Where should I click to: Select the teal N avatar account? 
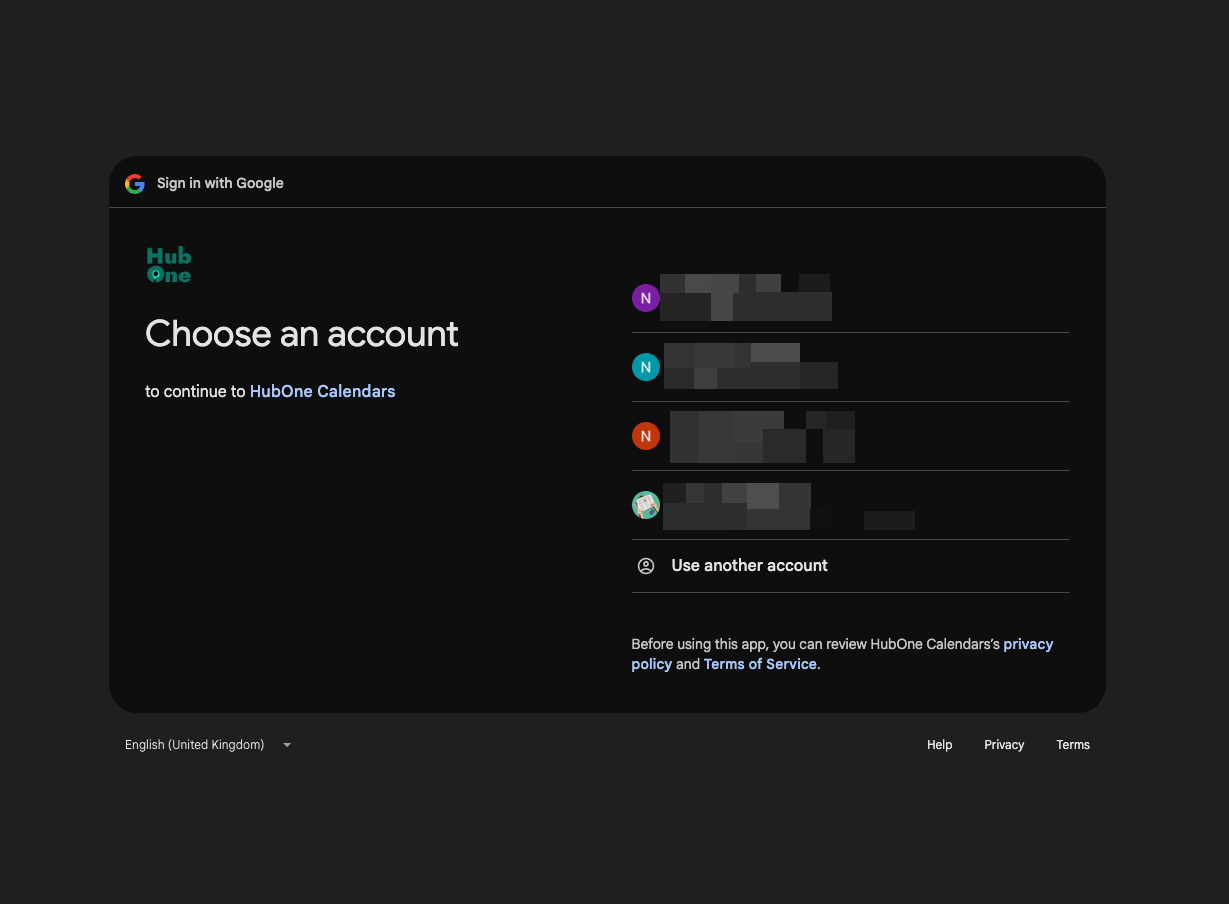(x=646, y=367)
